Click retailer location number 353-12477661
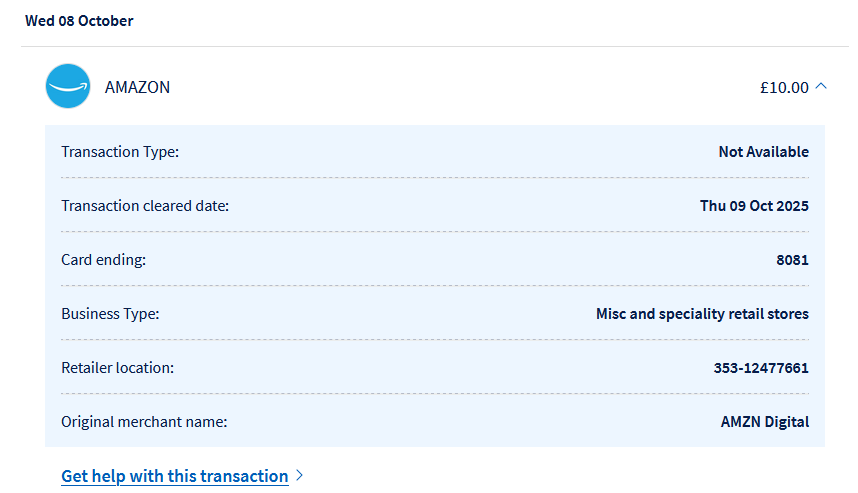Image resolution: width=858 pixels, height=493 pixels. click(x=761, y=368)
